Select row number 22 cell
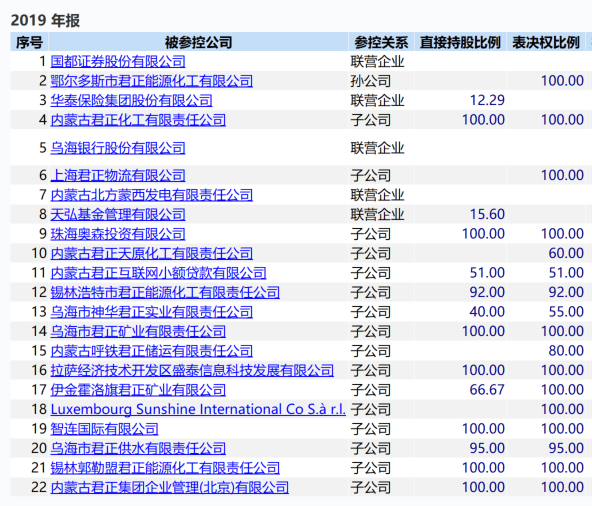592x506 pixels. point(29,487)
